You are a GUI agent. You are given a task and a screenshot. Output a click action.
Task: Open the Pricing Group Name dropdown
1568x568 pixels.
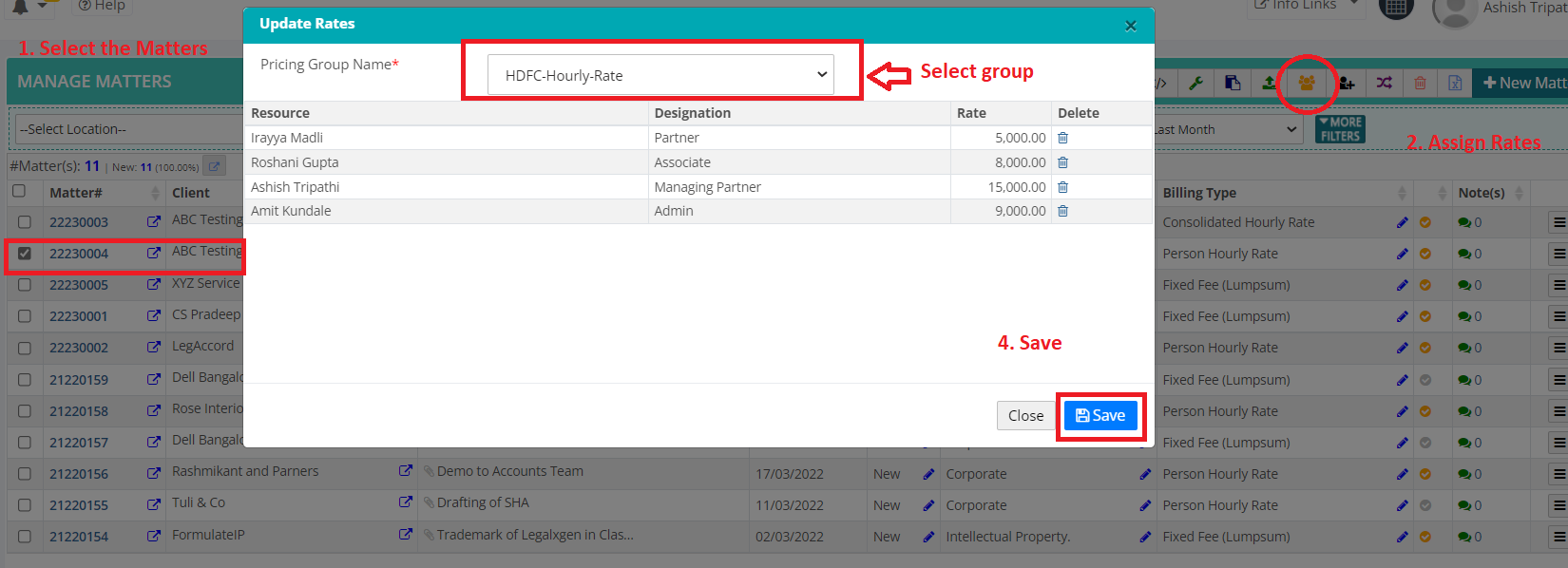660,75
